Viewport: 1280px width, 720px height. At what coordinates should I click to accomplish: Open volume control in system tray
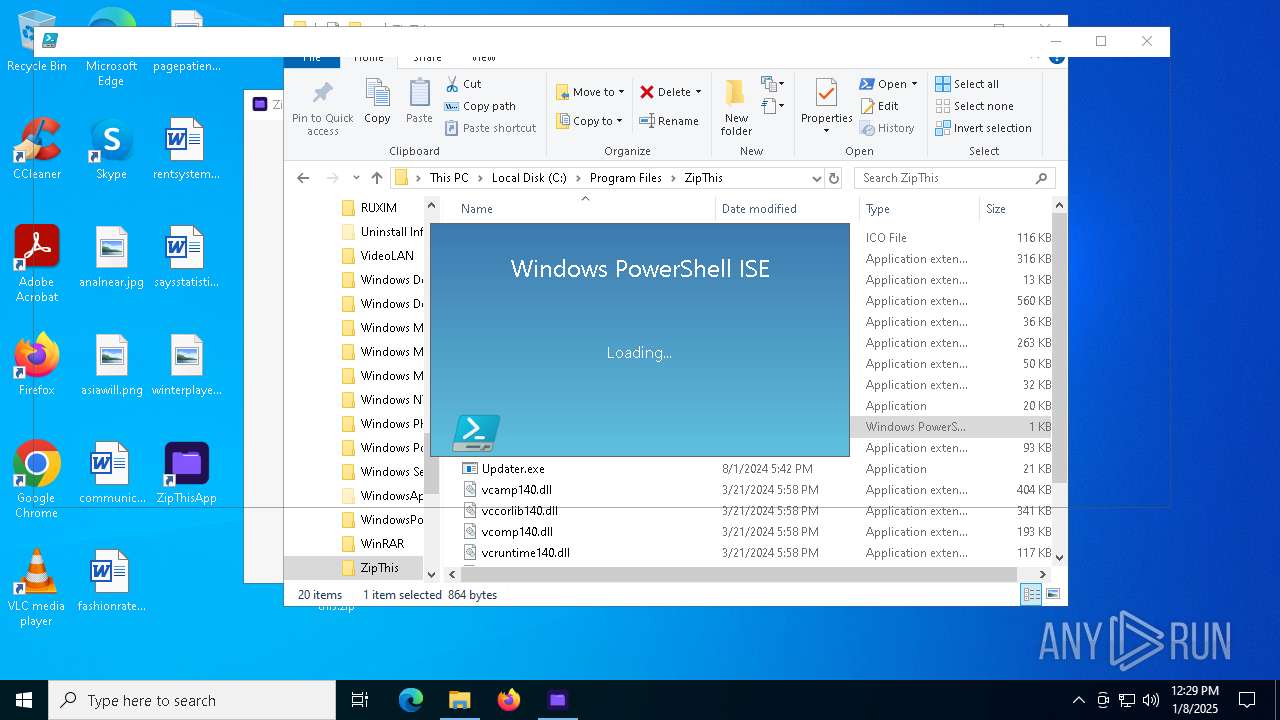(1151, 700)
